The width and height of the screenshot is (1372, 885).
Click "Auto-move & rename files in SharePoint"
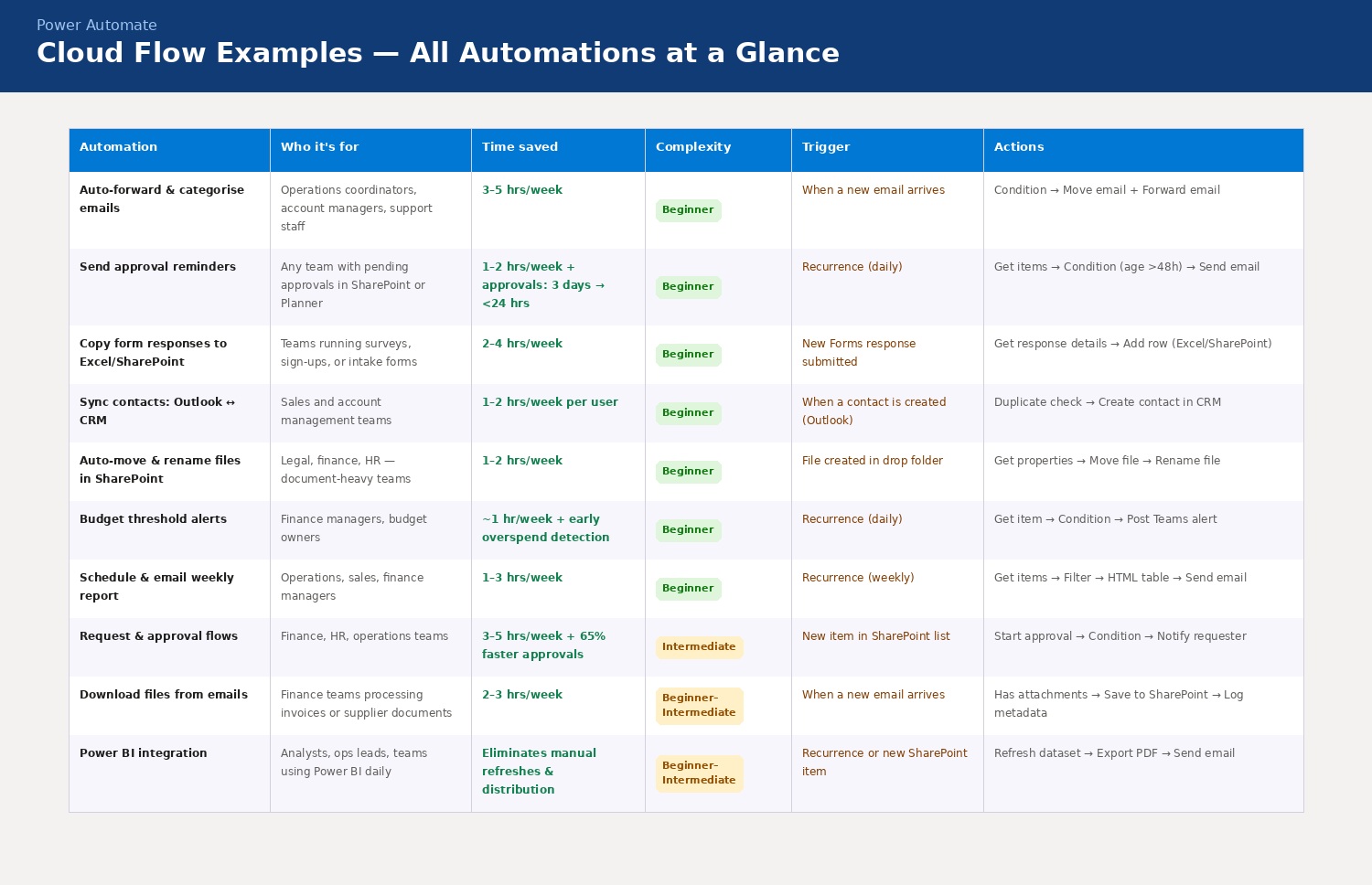point(160,470)
